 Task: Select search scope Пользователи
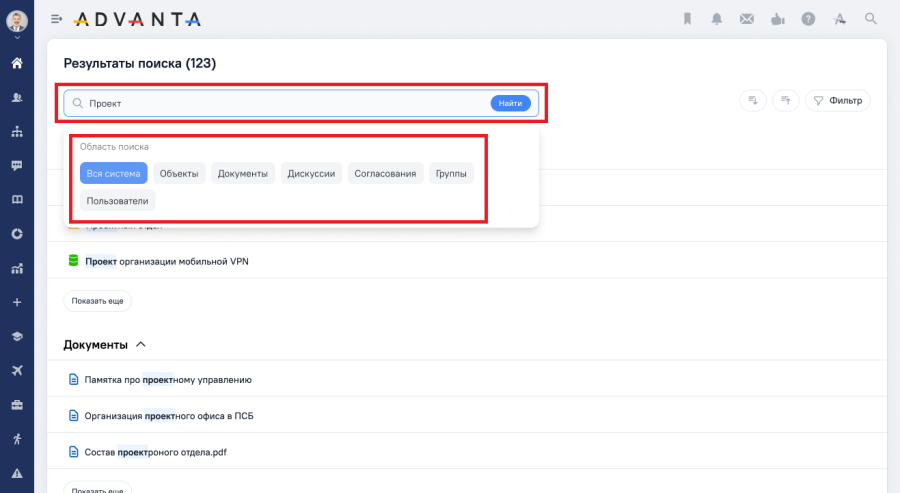pos(118,201)
